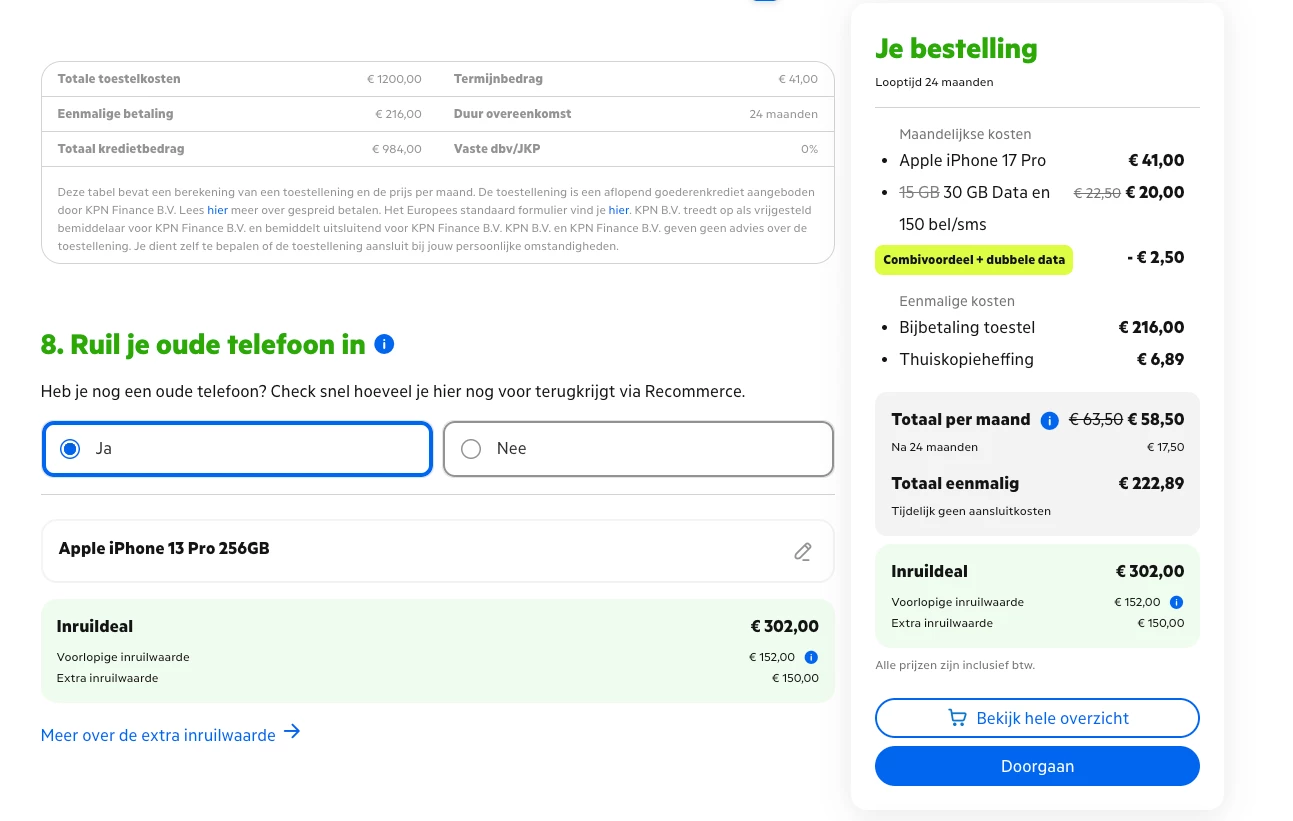Click Apple iPhone 17 Pro order item
The image size is (1293, 821).
tap(972, 161)
